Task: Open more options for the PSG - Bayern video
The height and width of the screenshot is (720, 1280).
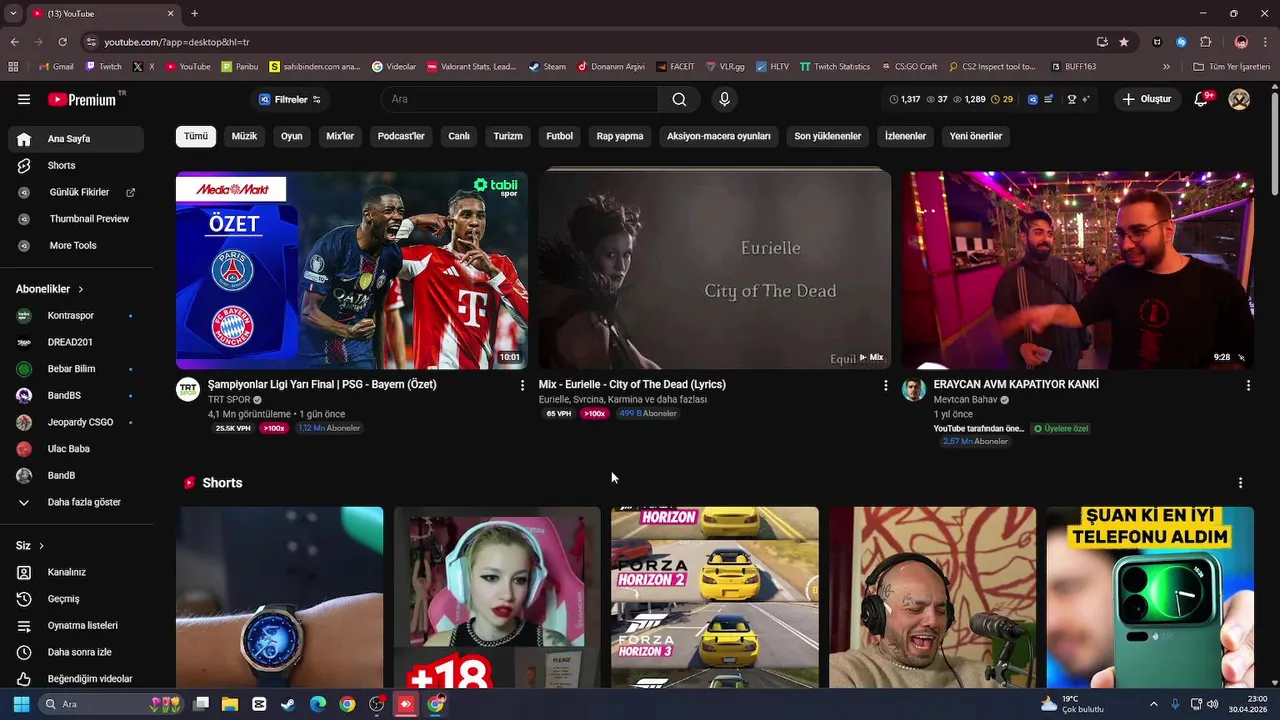Action: pos(522,385)
